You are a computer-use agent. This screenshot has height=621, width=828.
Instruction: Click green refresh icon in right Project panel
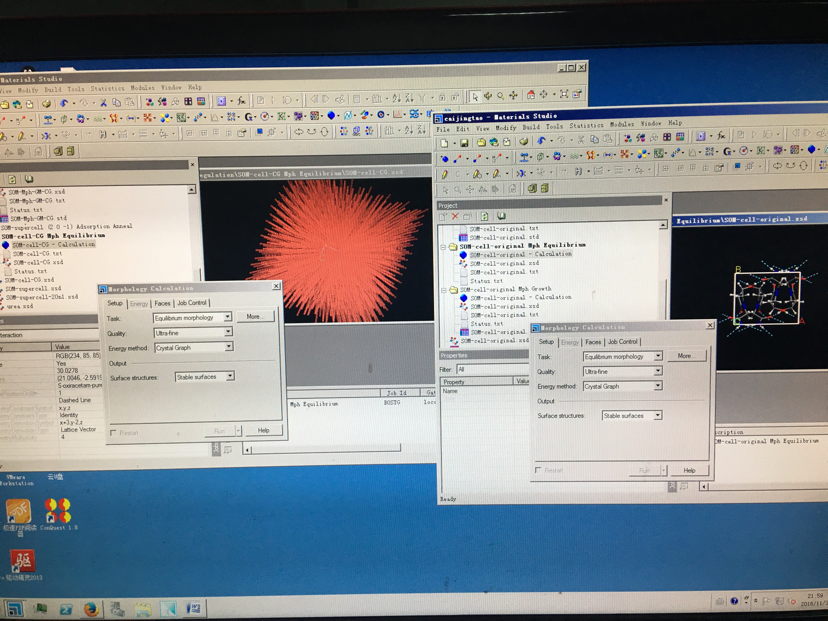coord(484,216)
